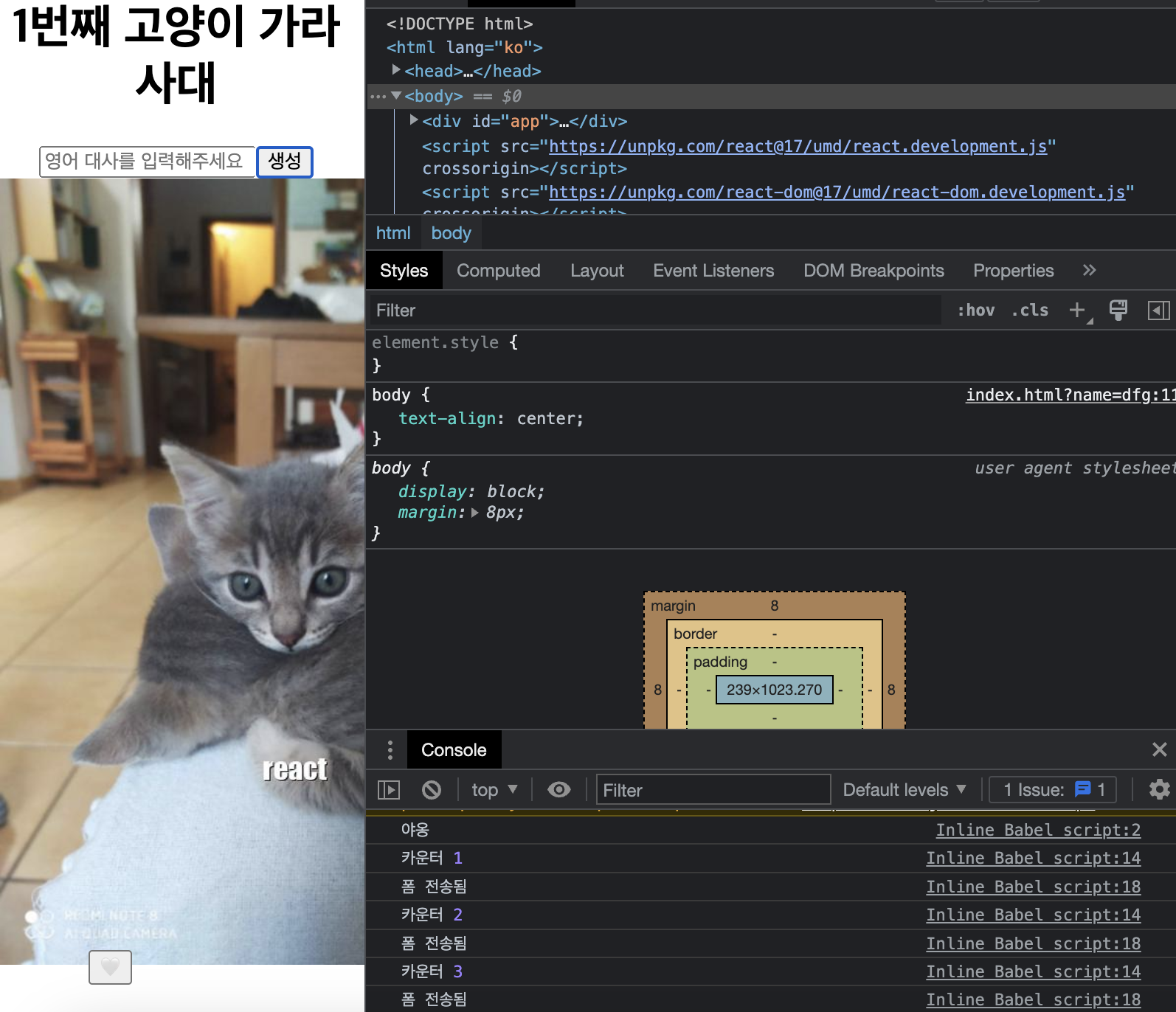The height and width of the screenshot is (1012, 1176).
Task: Click the display: block property
Action: pos(471,491)
